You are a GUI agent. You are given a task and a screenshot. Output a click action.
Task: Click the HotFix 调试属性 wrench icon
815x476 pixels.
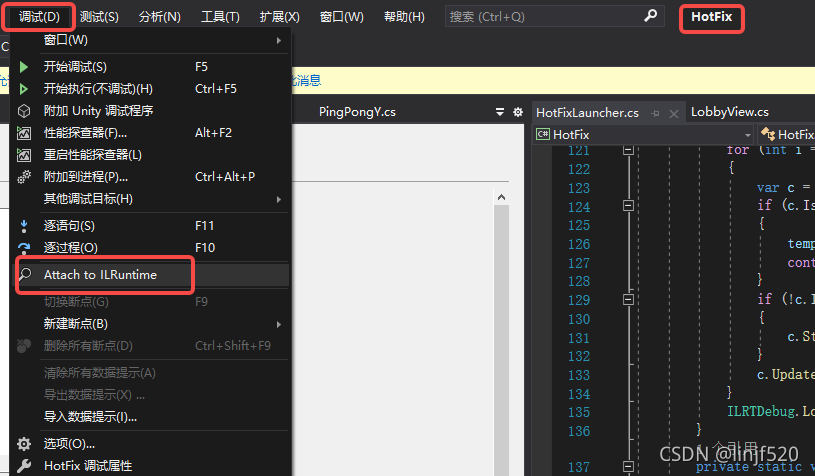(x=24, y=466)
